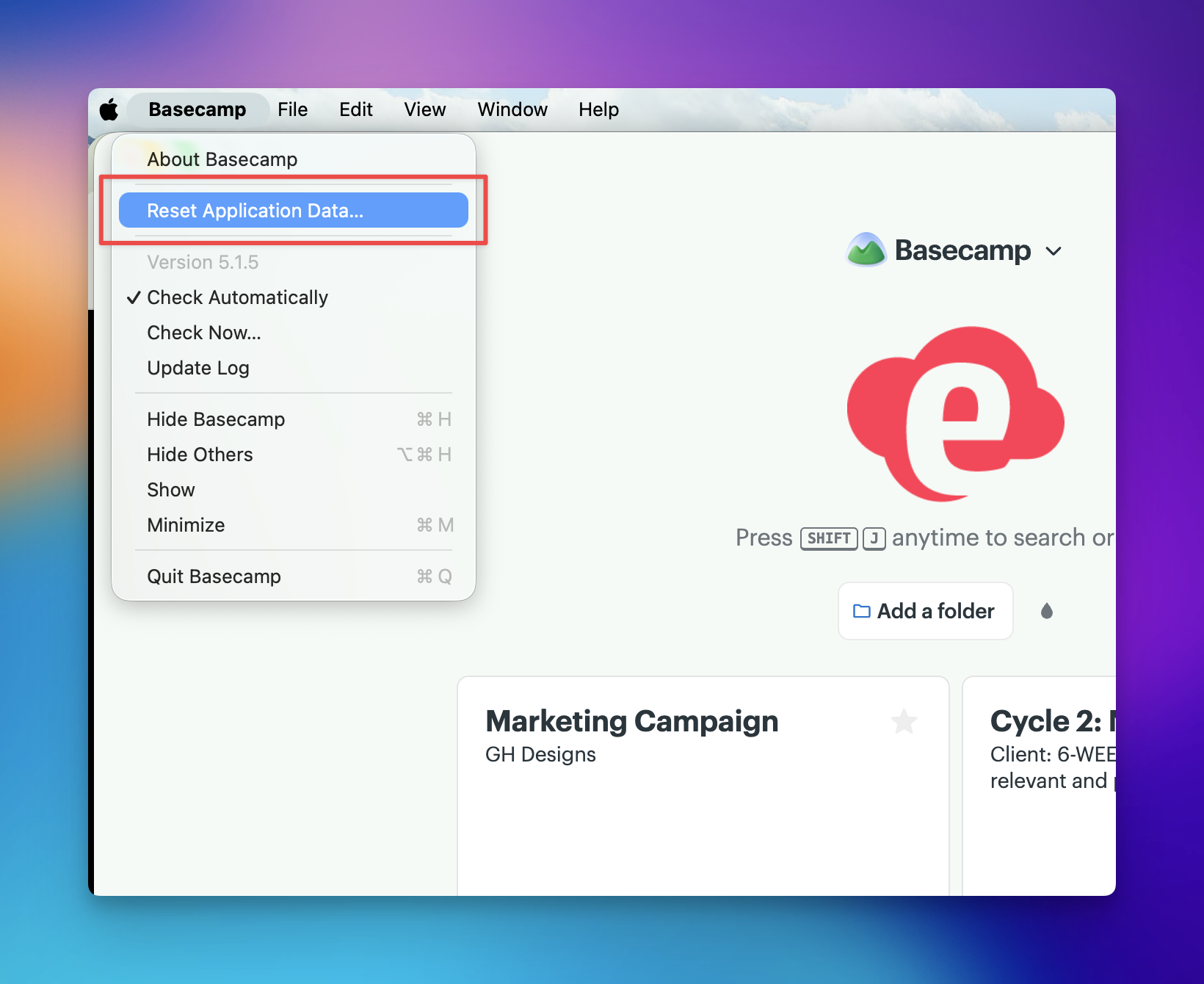Click the J key hint badge
The image size is (1204, 984).
874,538
